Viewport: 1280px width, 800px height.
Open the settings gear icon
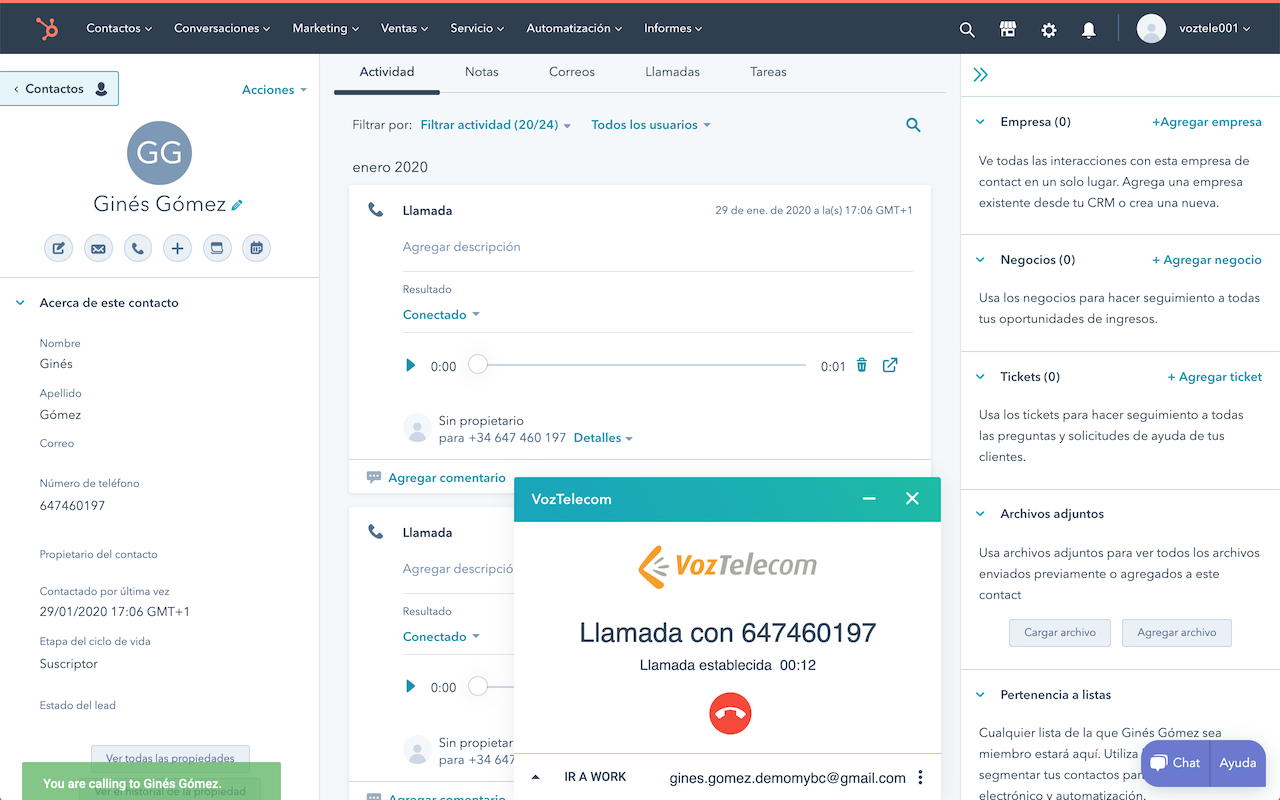(1049, 30)
